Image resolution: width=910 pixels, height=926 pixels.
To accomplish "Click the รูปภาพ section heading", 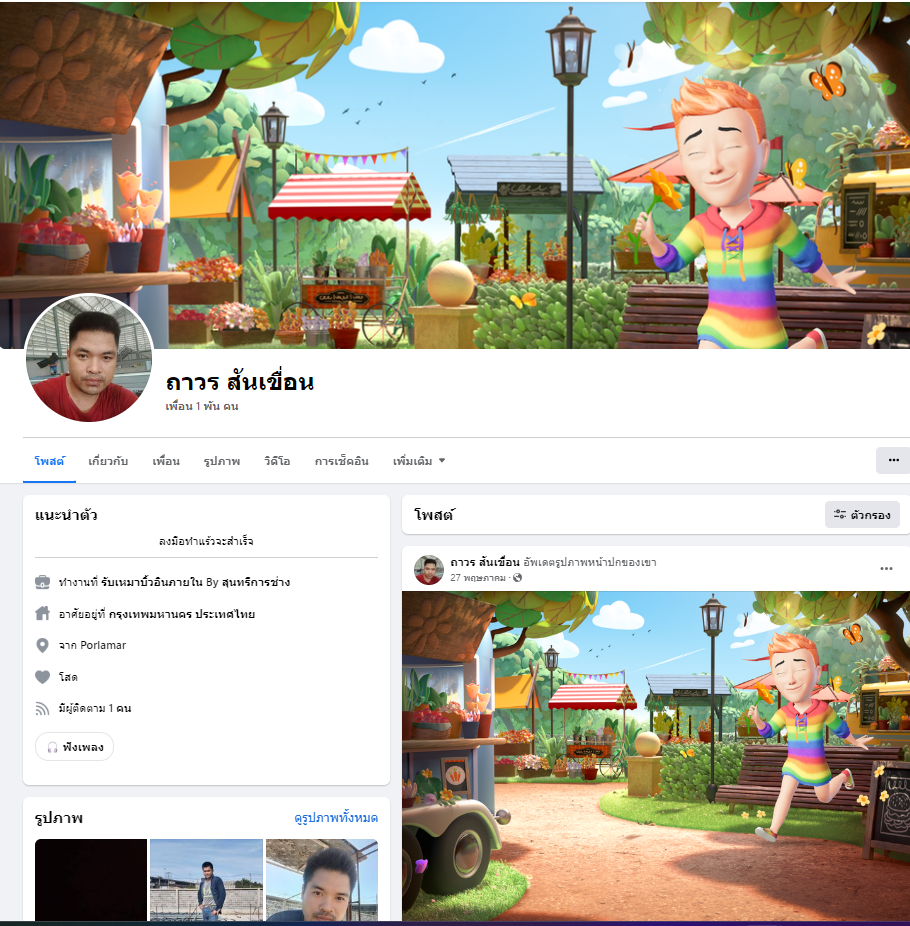I will point(59,818).
